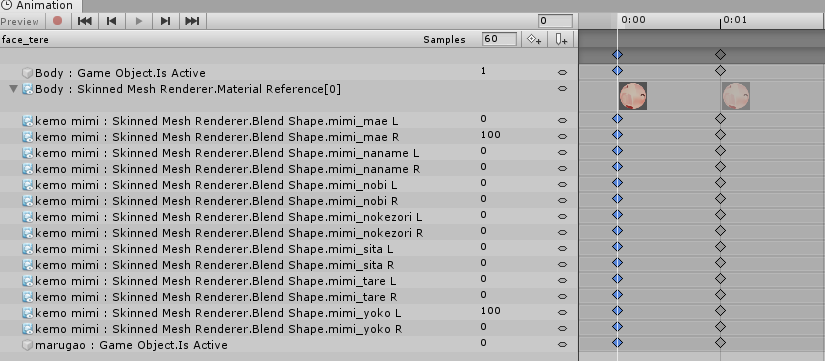Click cube icon of marugao Is Active
Image resolution: width=825 pixels, height=361 pixels.
click(x=27, y=345)
